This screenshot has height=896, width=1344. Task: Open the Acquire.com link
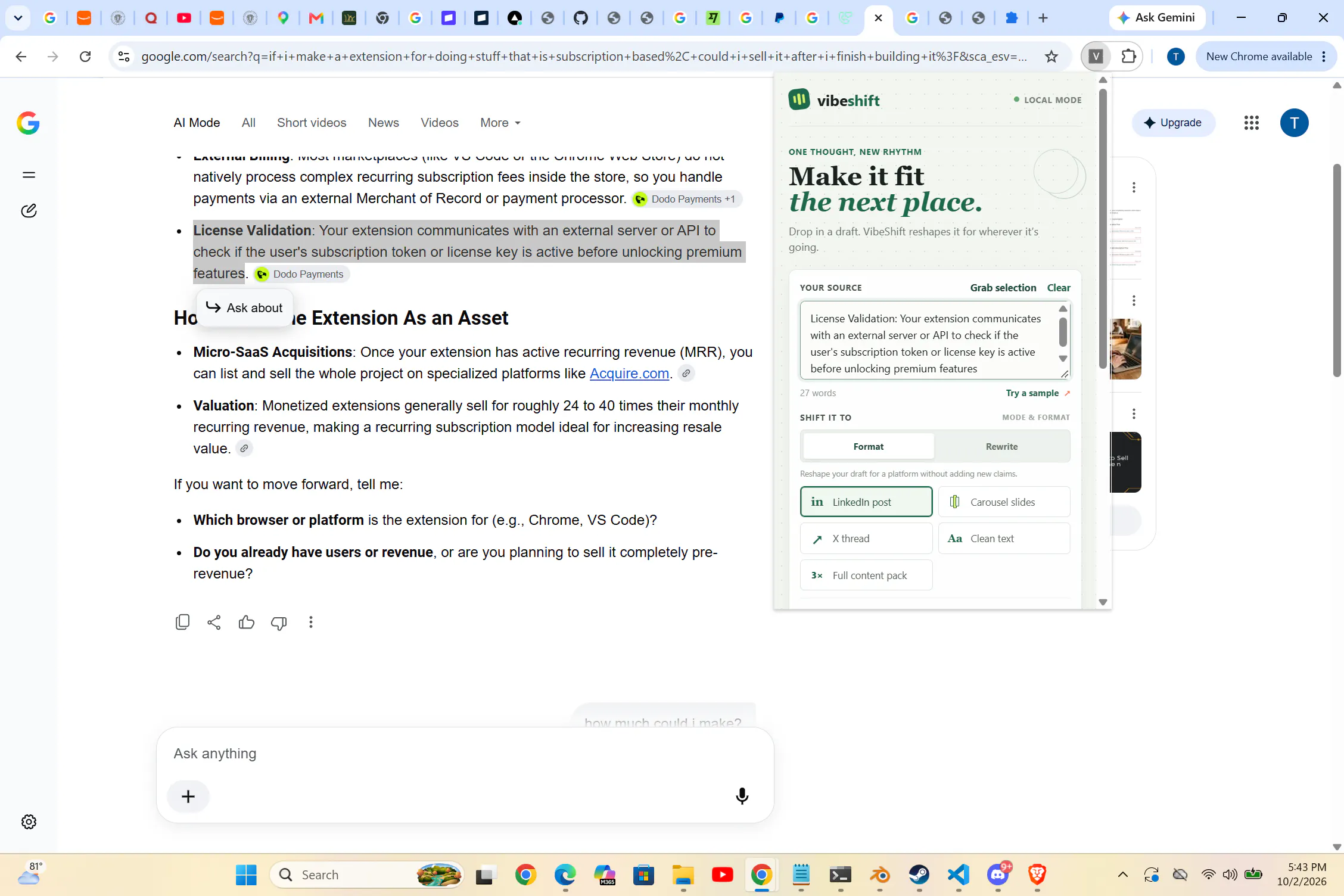pos(629,374)
